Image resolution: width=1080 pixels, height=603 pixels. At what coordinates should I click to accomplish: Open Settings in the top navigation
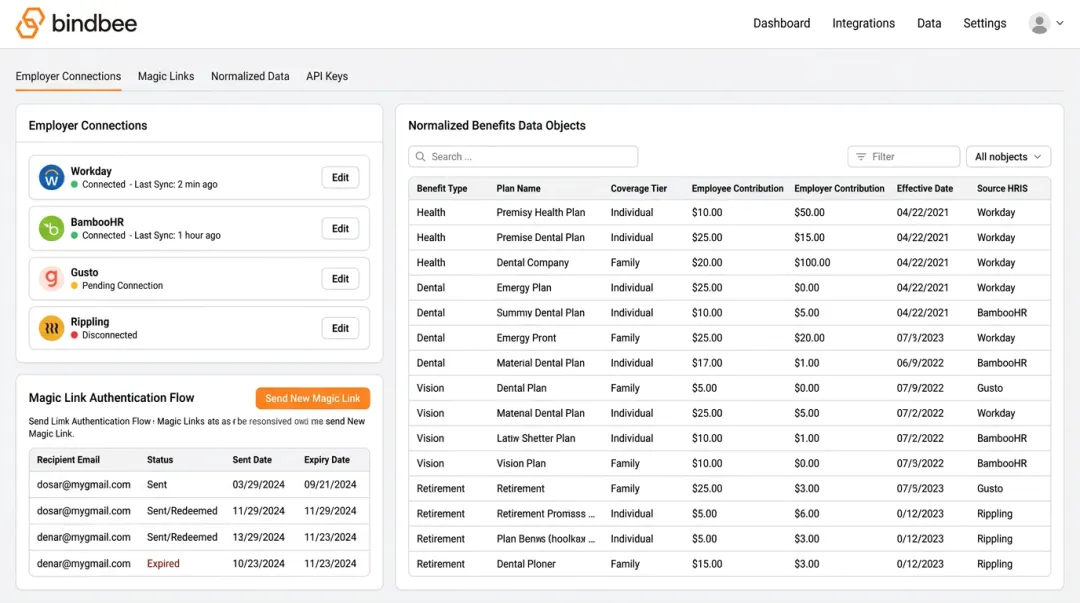pos(984,23)
